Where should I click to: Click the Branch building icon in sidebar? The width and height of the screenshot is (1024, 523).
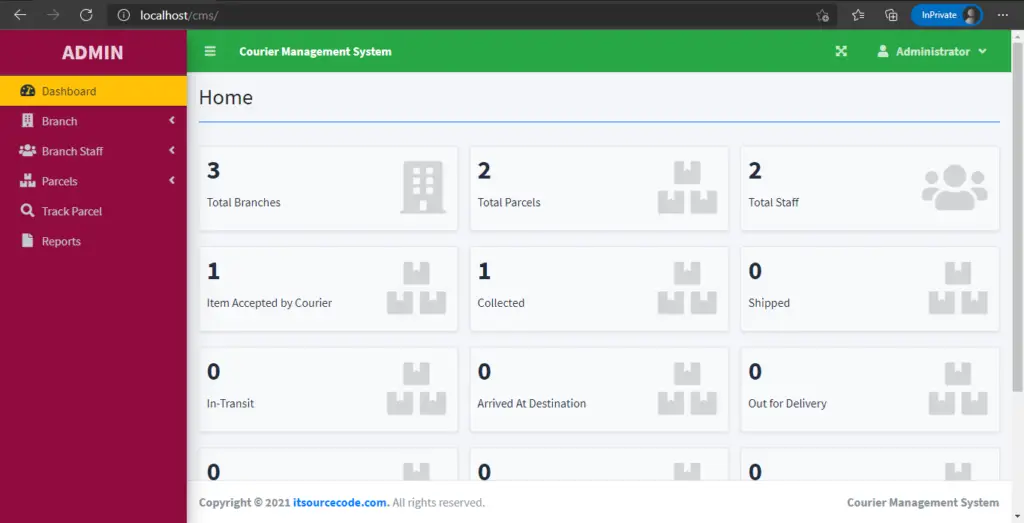[27, 121]
